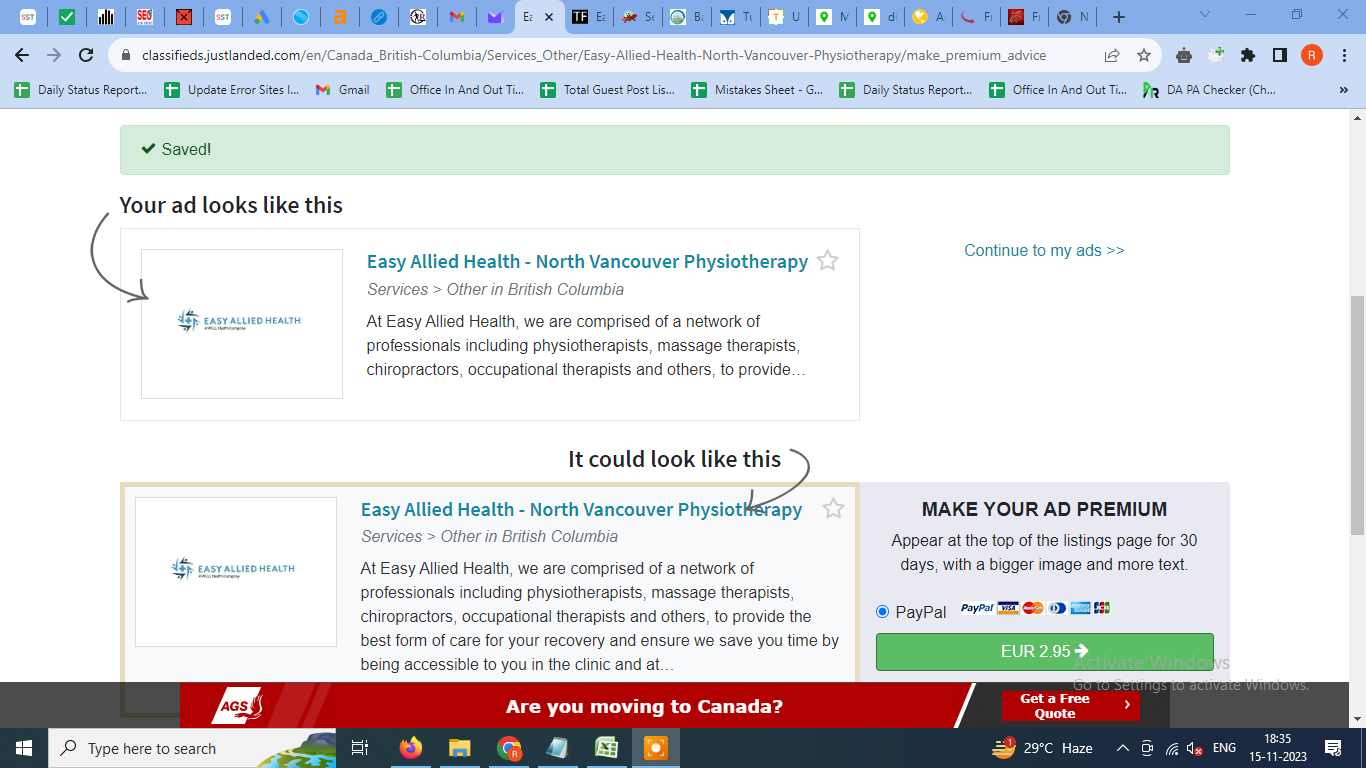
Task: Open the tab search dropdown
Action: tap(1204, 15)
